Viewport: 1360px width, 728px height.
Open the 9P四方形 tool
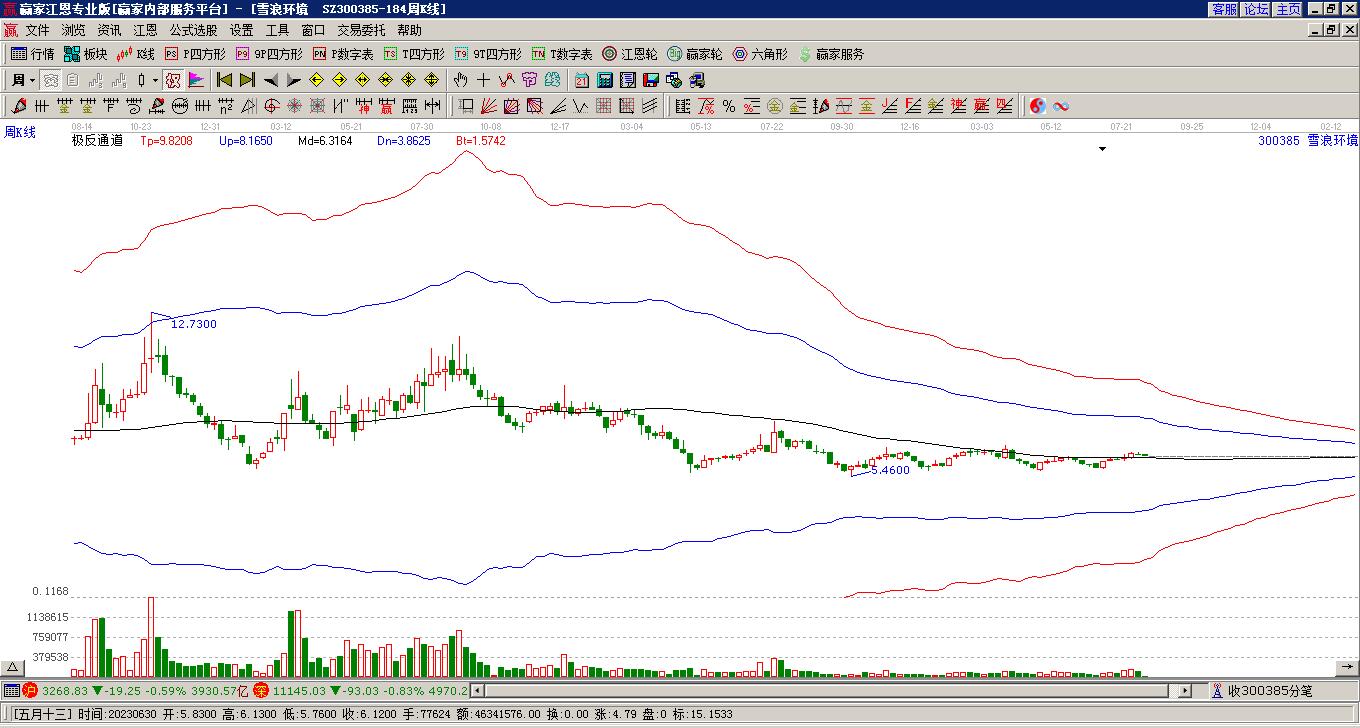268,54
